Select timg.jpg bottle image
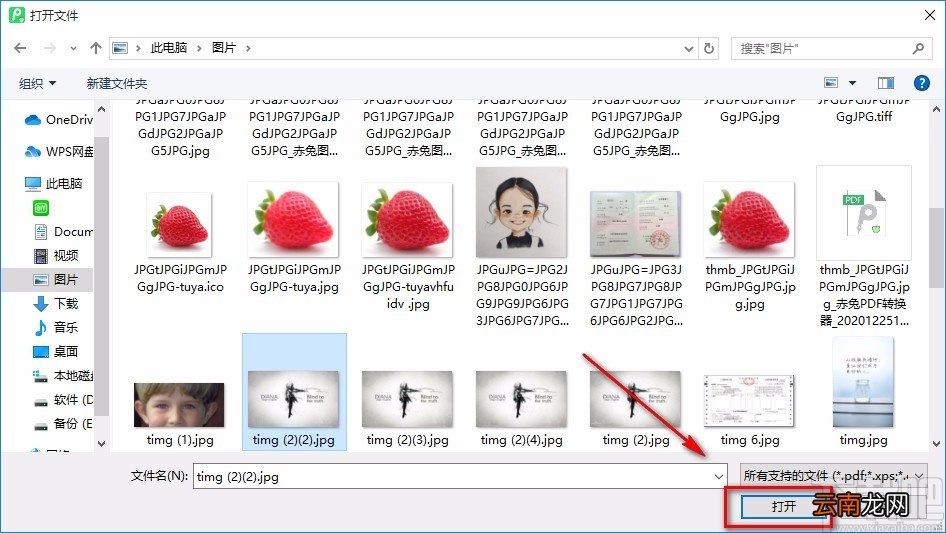The width and height of the screenshot is (946, 533). (863, 383)
